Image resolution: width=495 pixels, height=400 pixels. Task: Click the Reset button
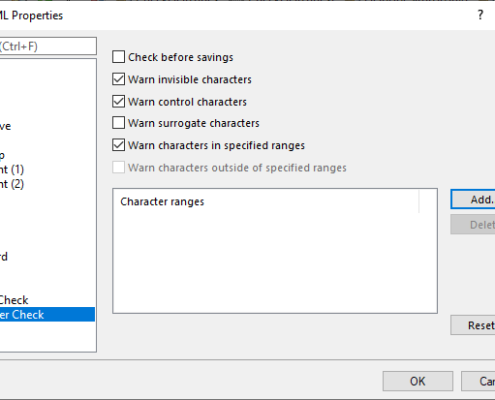coord(473,325)
